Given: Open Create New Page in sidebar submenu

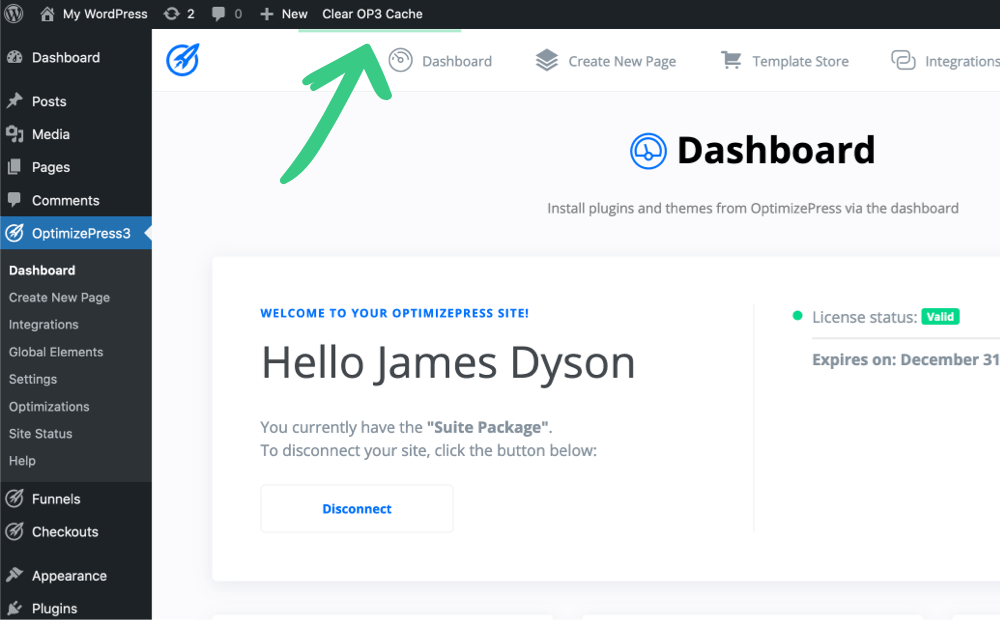Looking at the screenshot, I should 59,298.
